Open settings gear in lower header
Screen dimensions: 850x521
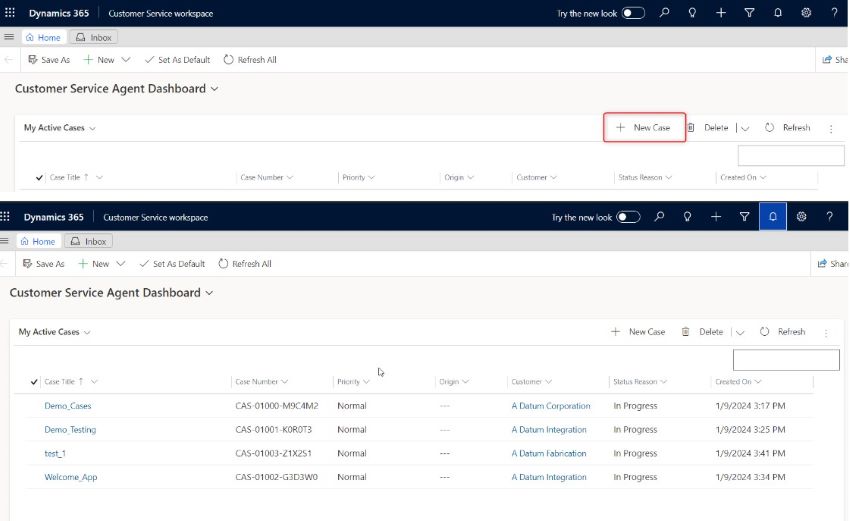click(801, 217)
